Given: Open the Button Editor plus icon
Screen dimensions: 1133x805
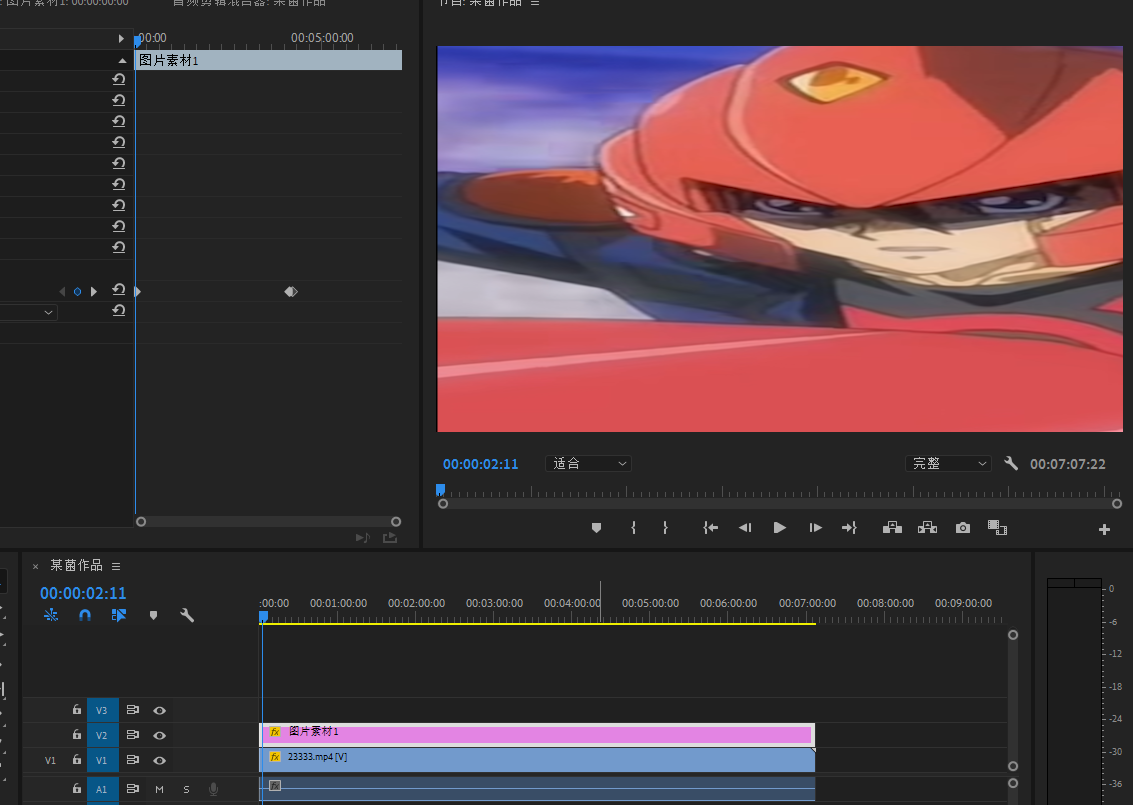Looking at the screenshot, I should pyautogui.click(x=1104, y=530).
